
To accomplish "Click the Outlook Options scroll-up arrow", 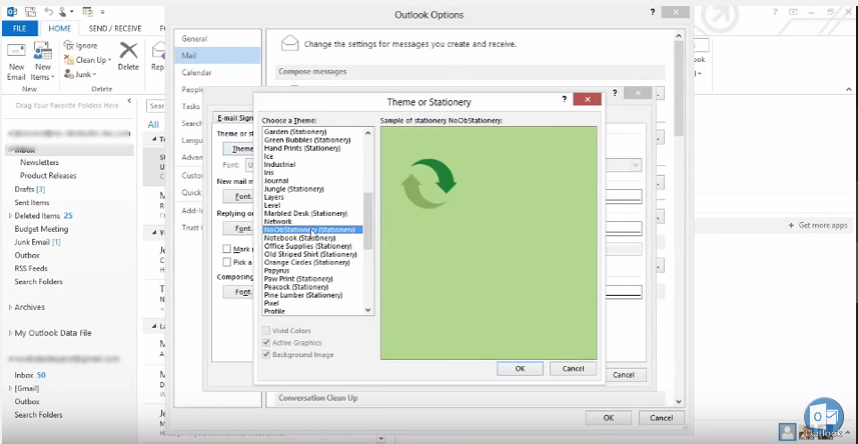I will [679, 36].
